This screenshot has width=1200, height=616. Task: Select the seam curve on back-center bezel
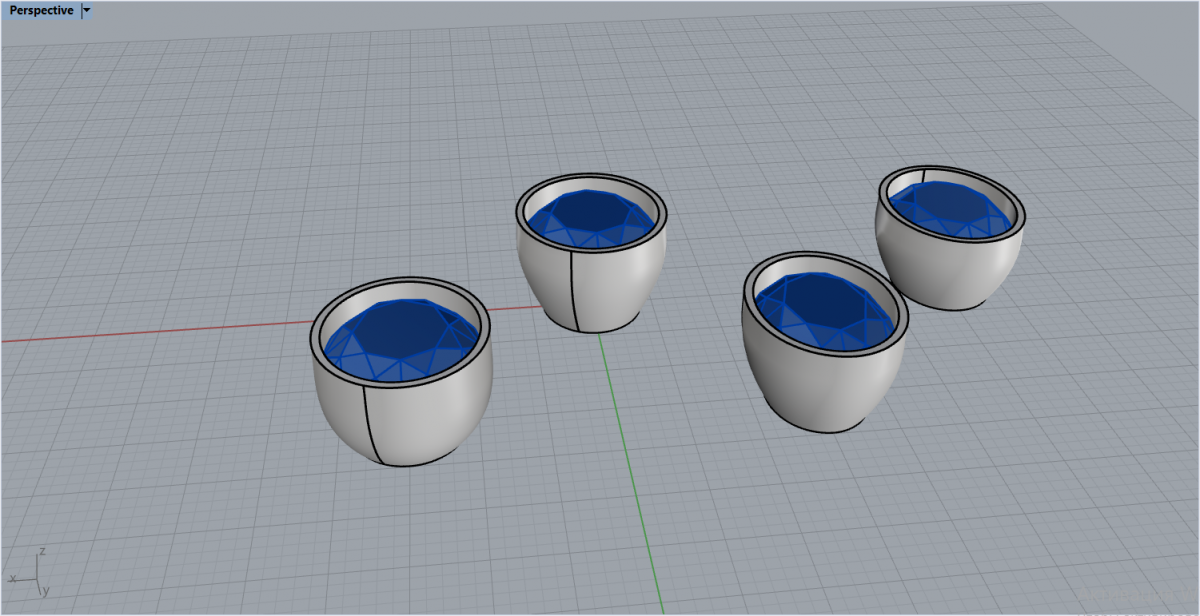point(574,290)
